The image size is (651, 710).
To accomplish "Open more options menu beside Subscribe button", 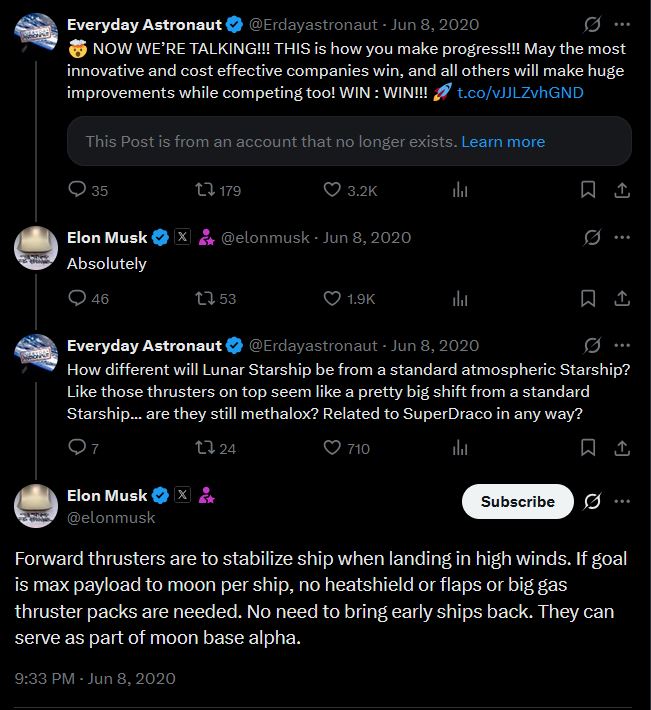I will coord(621,501).
